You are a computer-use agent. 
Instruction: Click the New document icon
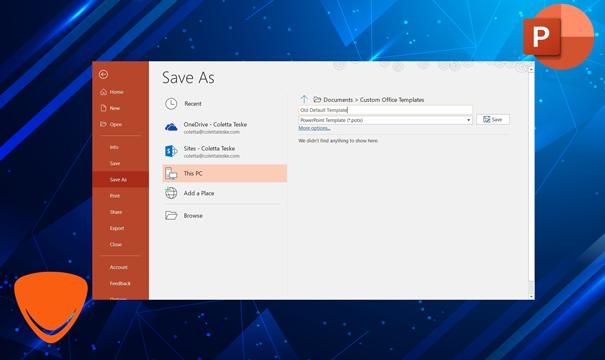pos(103,108)
